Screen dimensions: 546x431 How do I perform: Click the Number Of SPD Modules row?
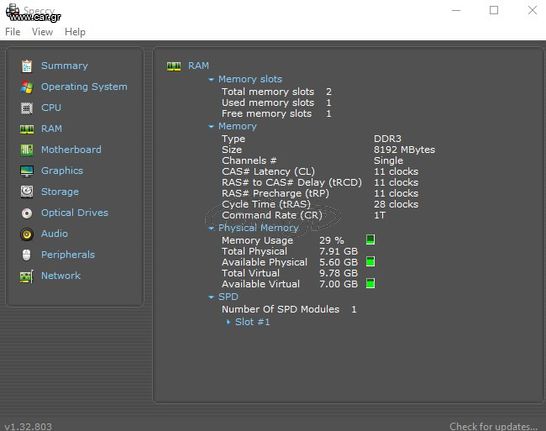click(x=289, y=309)
